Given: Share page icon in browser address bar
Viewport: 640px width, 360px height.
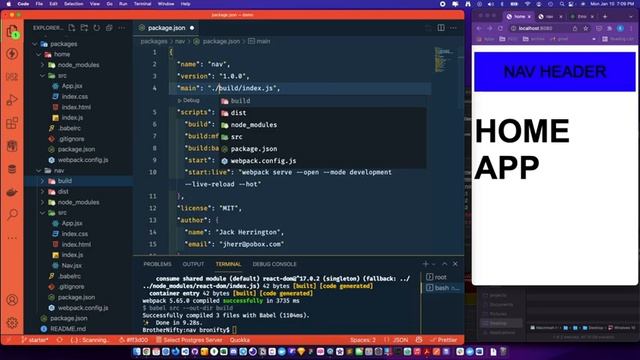Looking at the screenshot, I should (x=575, y=28).
